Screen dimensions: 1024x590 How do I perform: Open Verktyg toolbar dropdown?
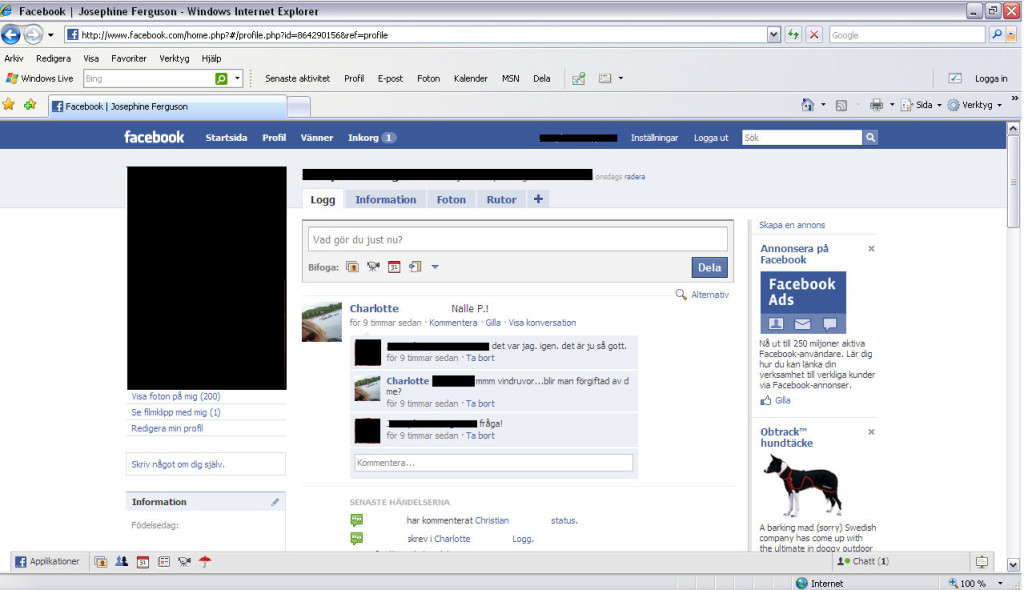pos(975,105)
